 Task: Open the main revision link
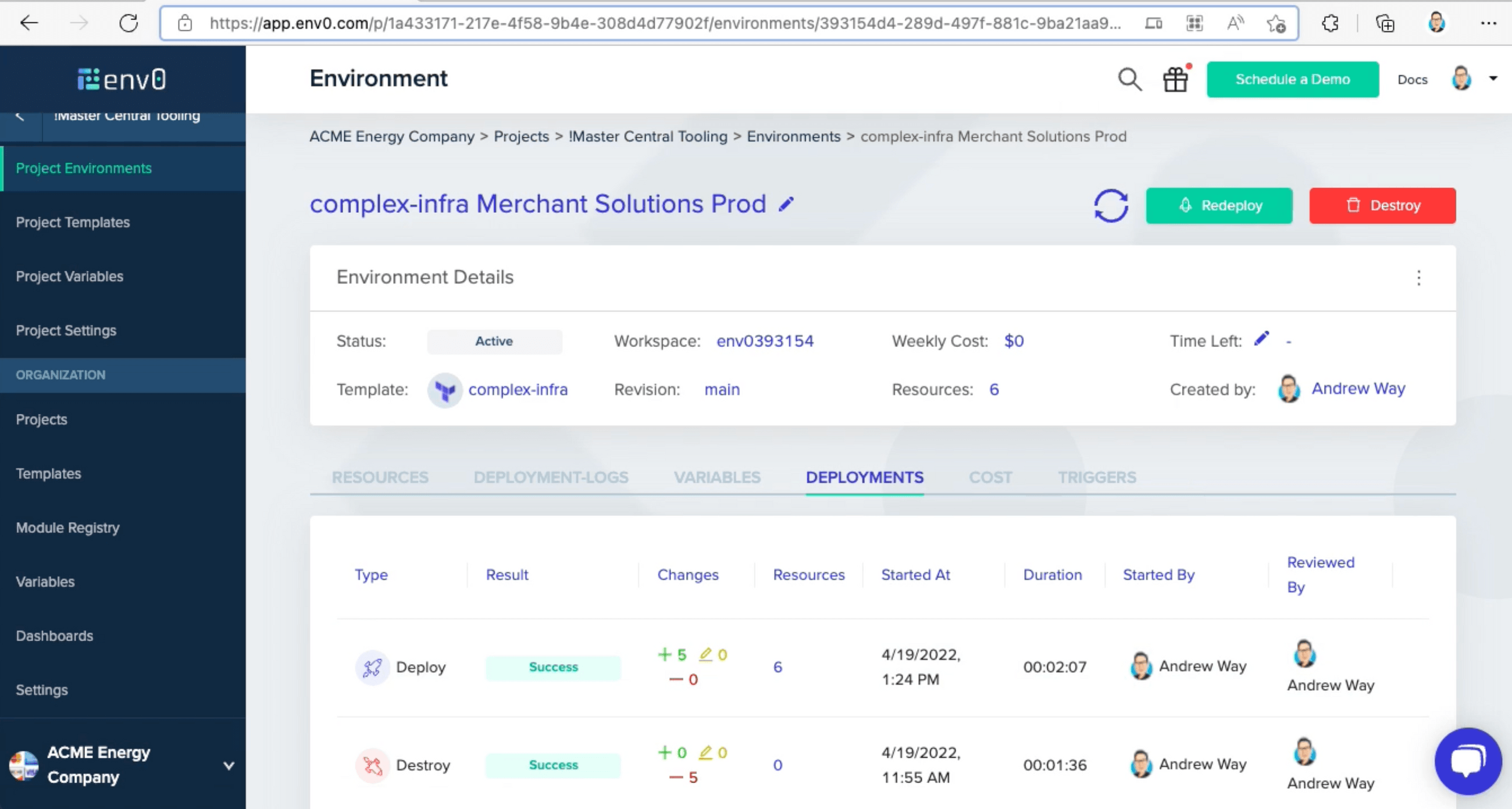722,389
